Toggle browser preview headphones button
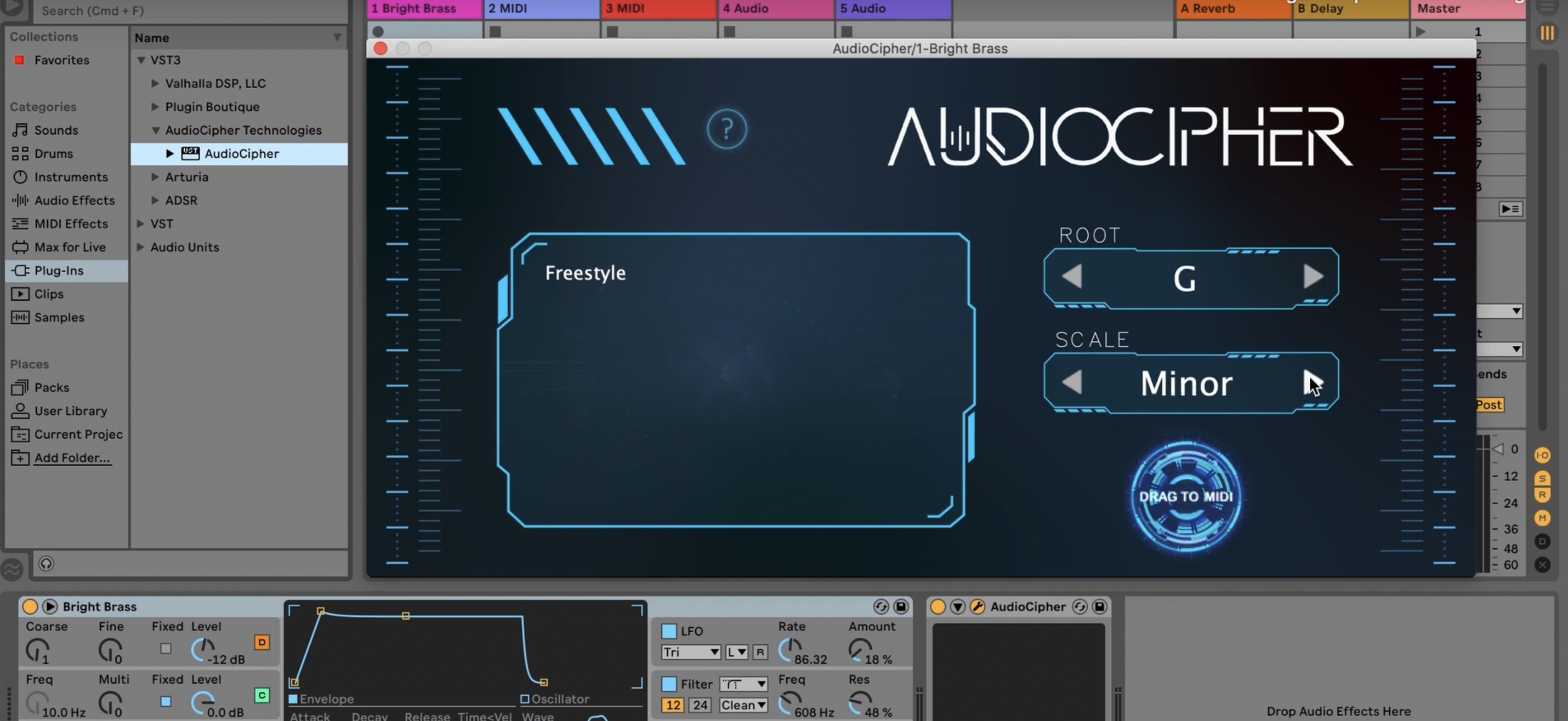This screenshot has width=1568, height=721. click(46, 564)
